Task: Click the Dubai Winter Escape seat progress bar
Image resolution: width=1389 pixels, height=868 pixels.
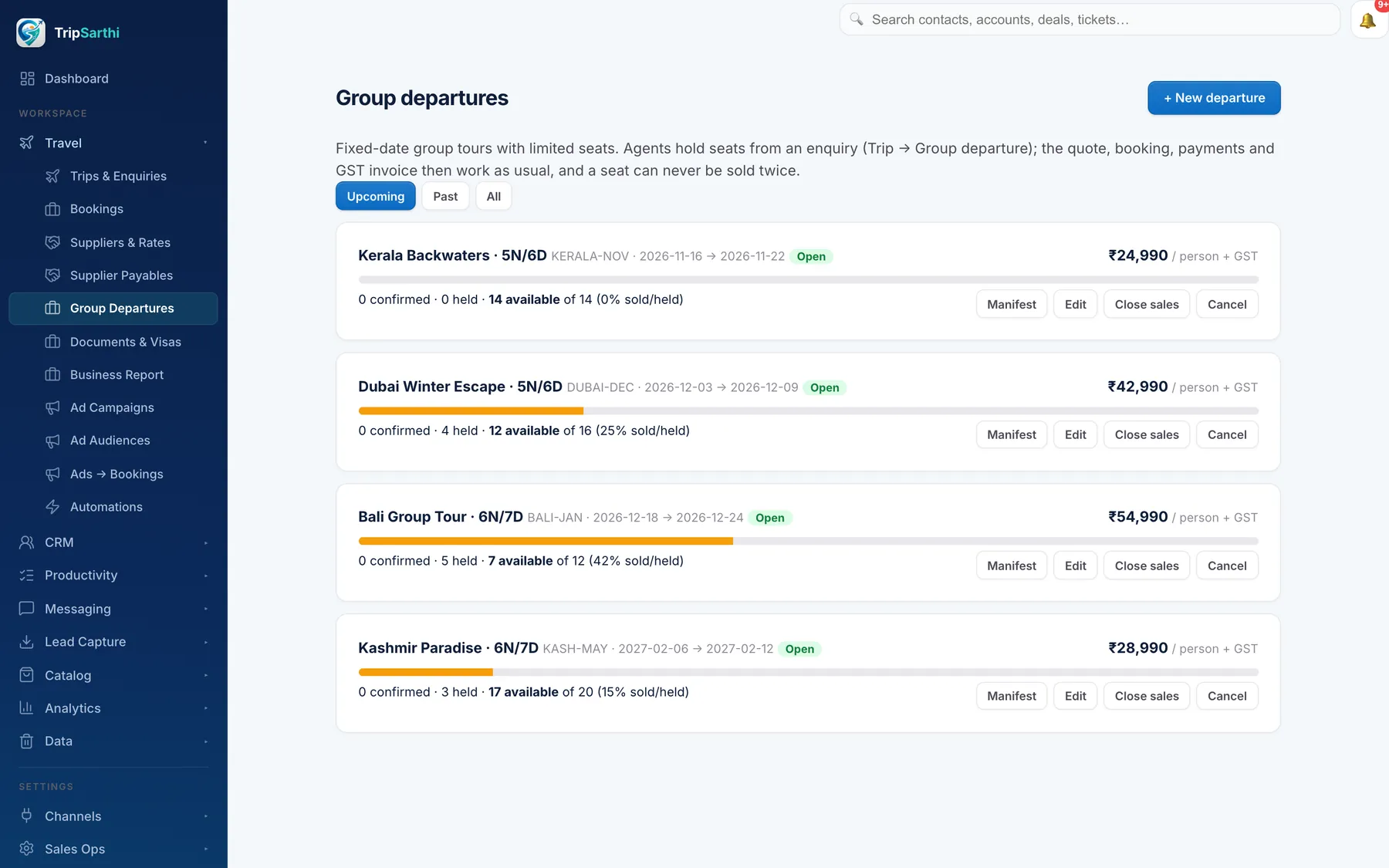Action: pyautogui.click(x=808, y=410)
